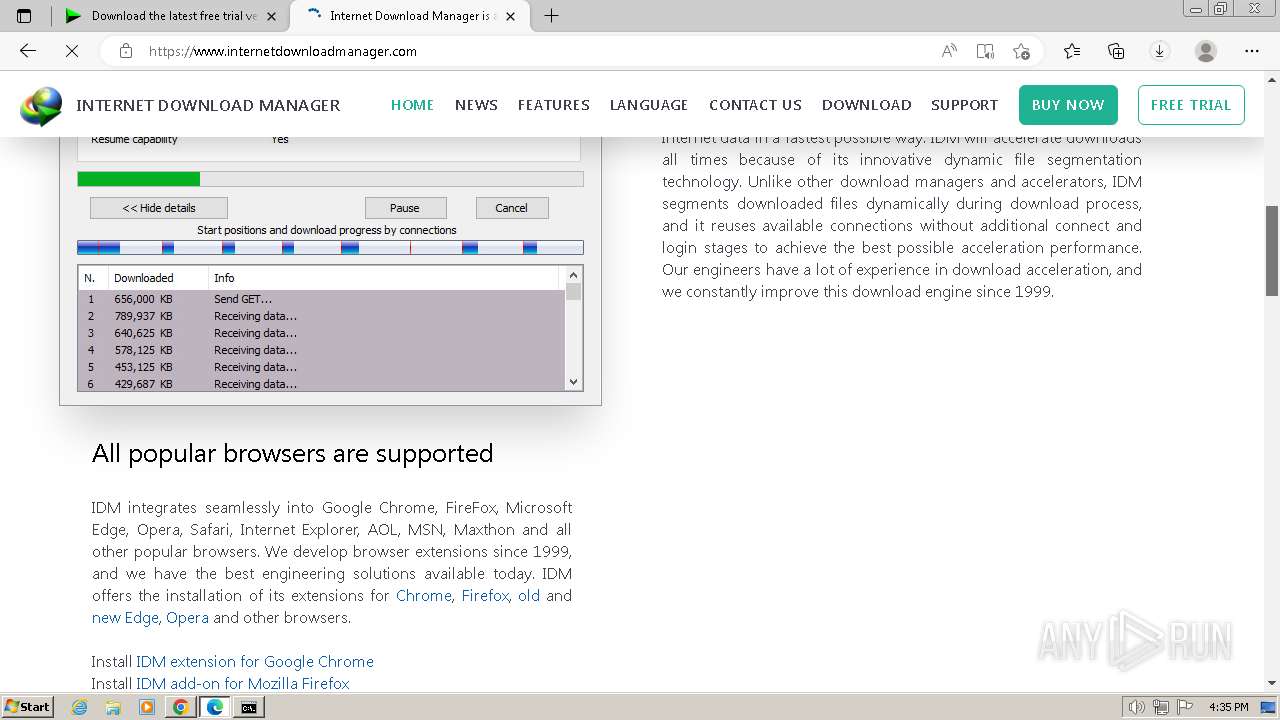Viewport: 1280px width, 720px height.
Task: Add this page to favorites
Action: coord(1021,51)
